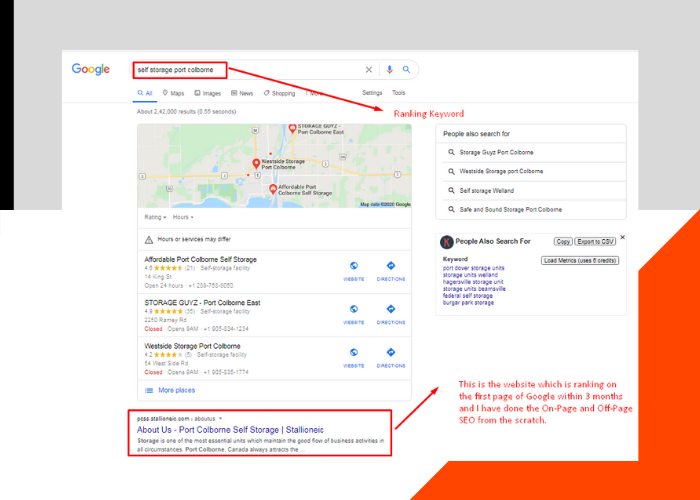Click the Export to CSV button
Image resolution: width=700 pixels, height=500 pixels.
point(595,242)
